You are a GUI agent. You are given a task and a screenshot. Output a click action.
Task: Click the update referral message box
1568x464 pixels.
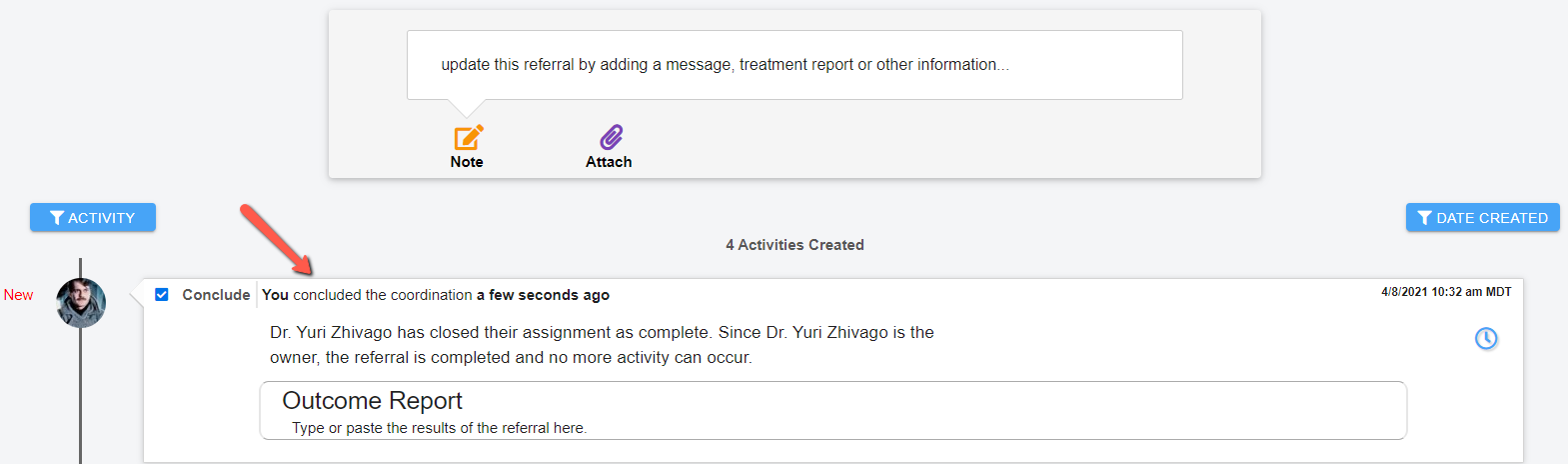point(794,65)
